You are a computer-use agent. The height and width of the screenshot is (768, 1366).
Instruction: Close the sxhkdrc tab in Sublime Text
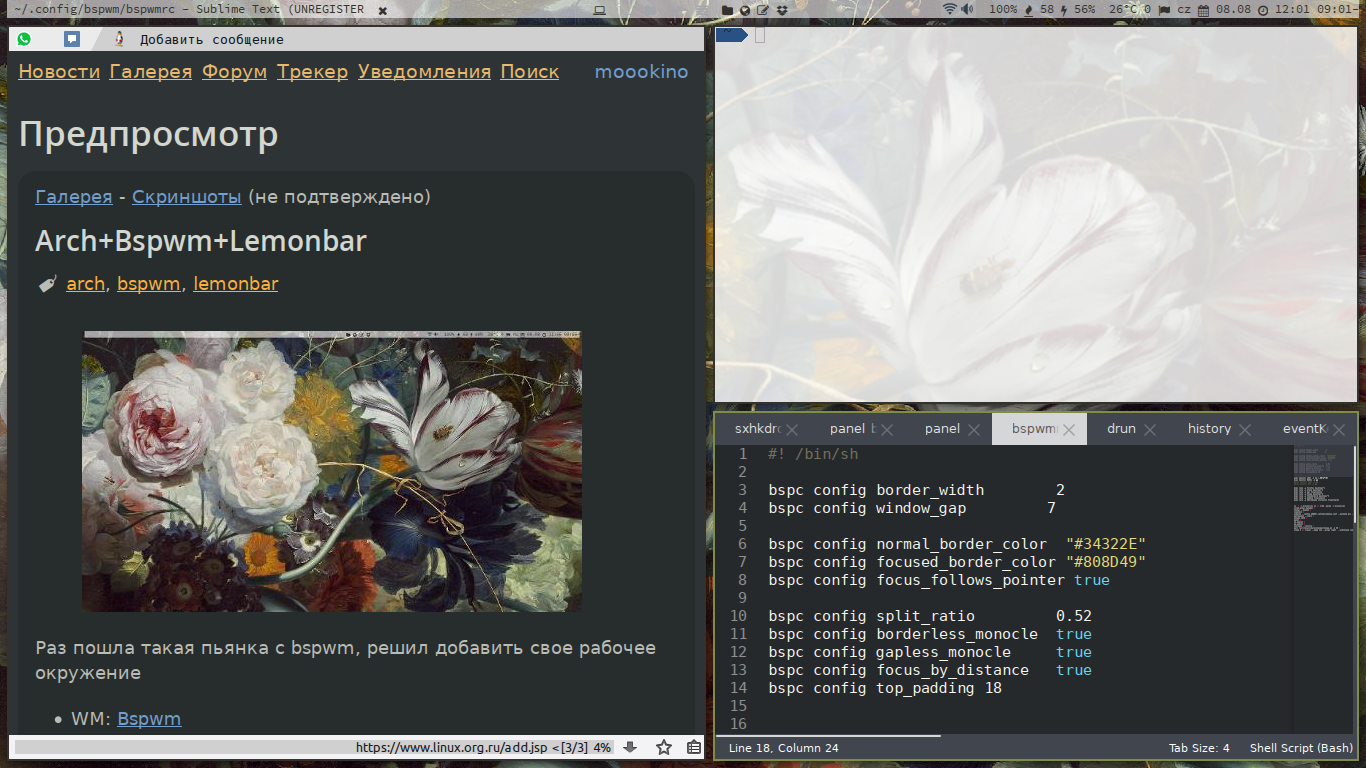792,430
